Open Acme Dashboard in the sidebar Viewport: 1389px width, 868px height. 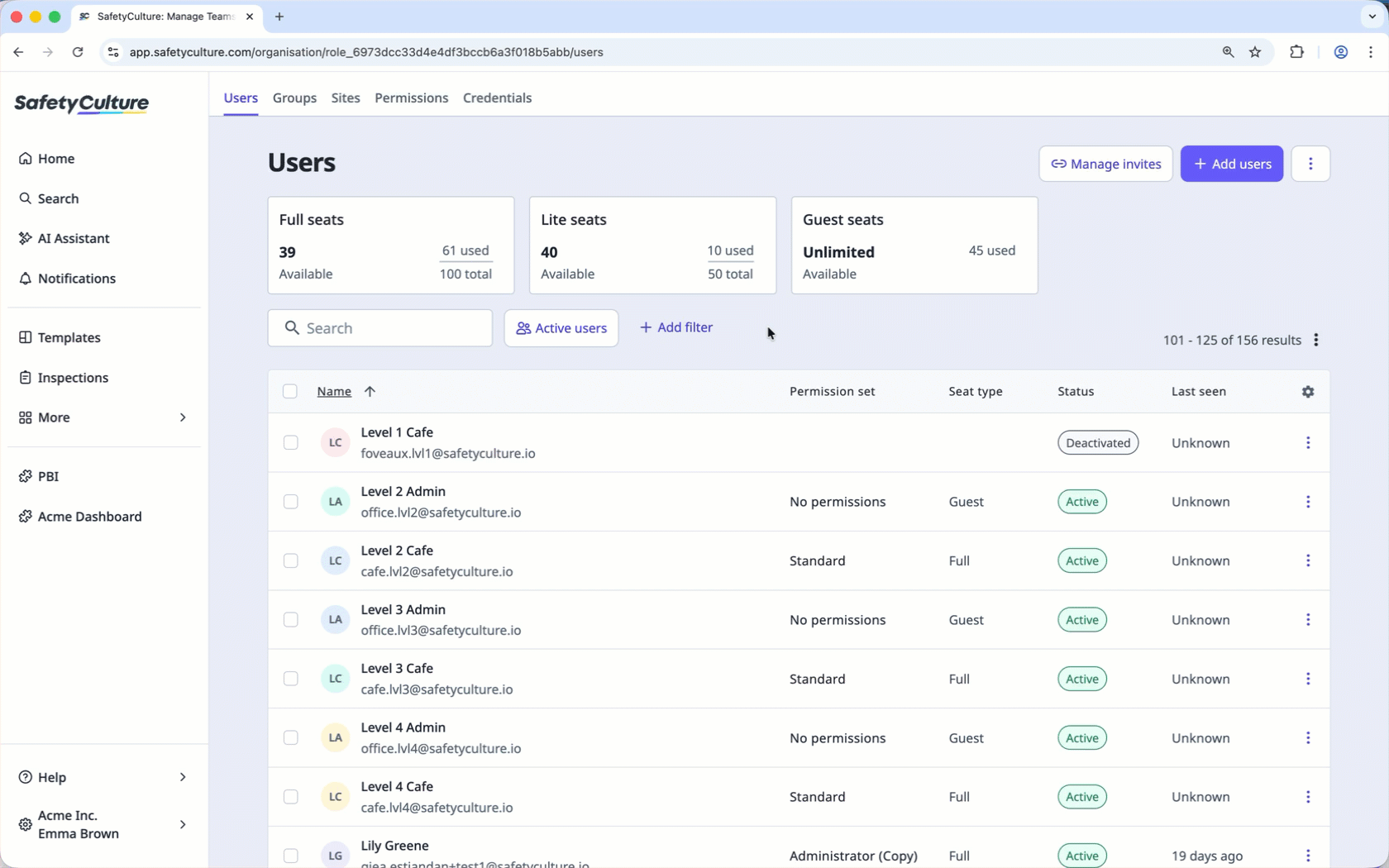point(81,517)
